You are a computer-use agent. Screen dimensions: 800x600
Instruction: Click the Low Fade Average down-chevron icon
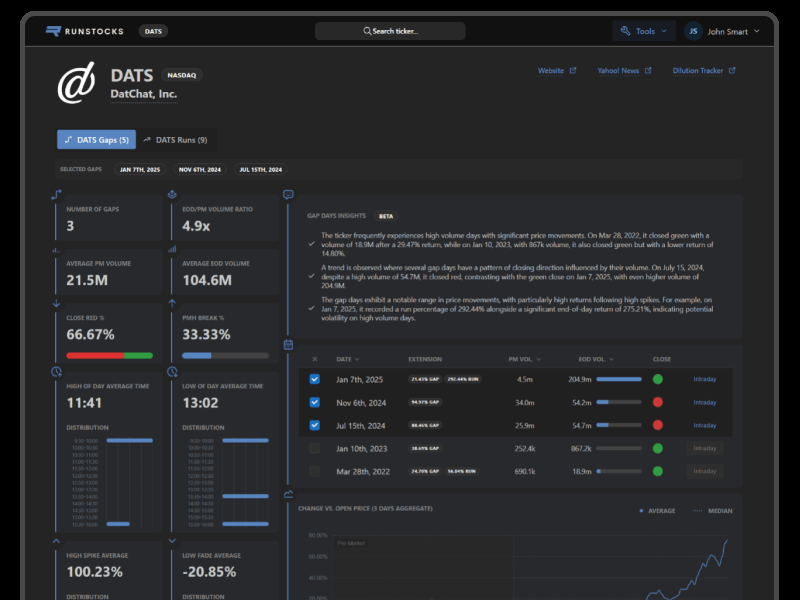click(172, 541)
